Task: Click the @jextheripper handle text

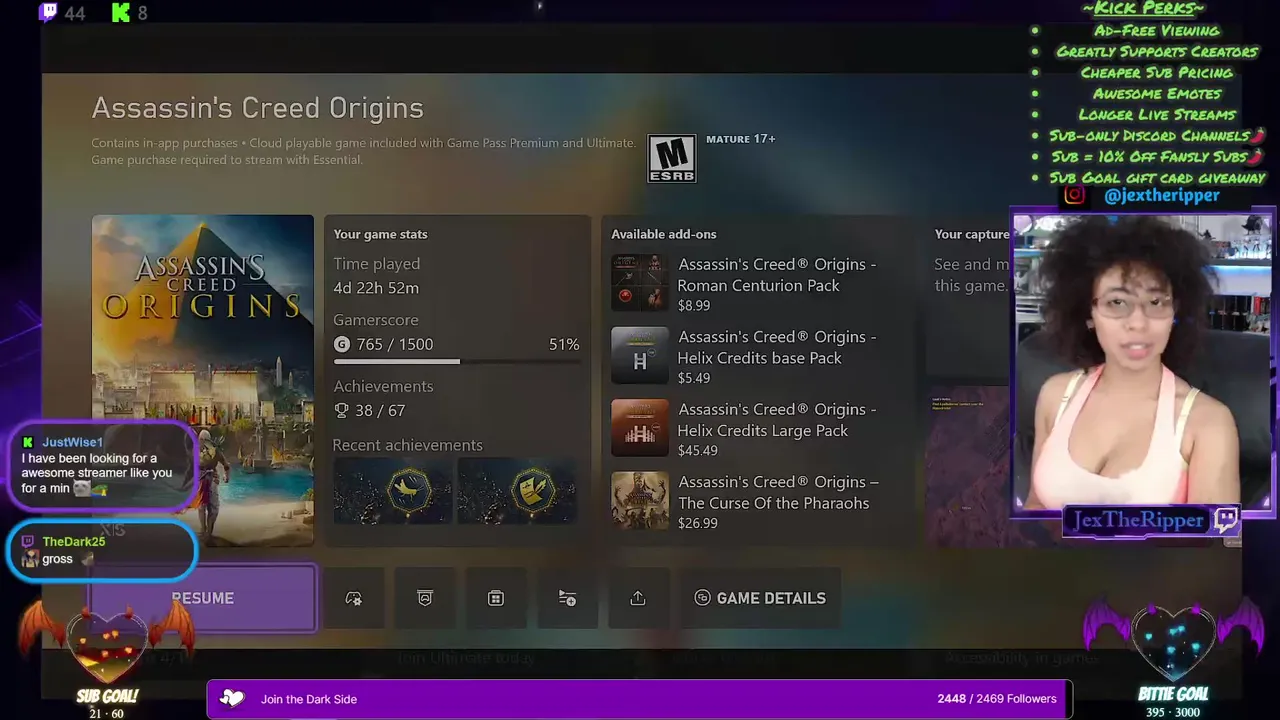Action: (1162, 196)
